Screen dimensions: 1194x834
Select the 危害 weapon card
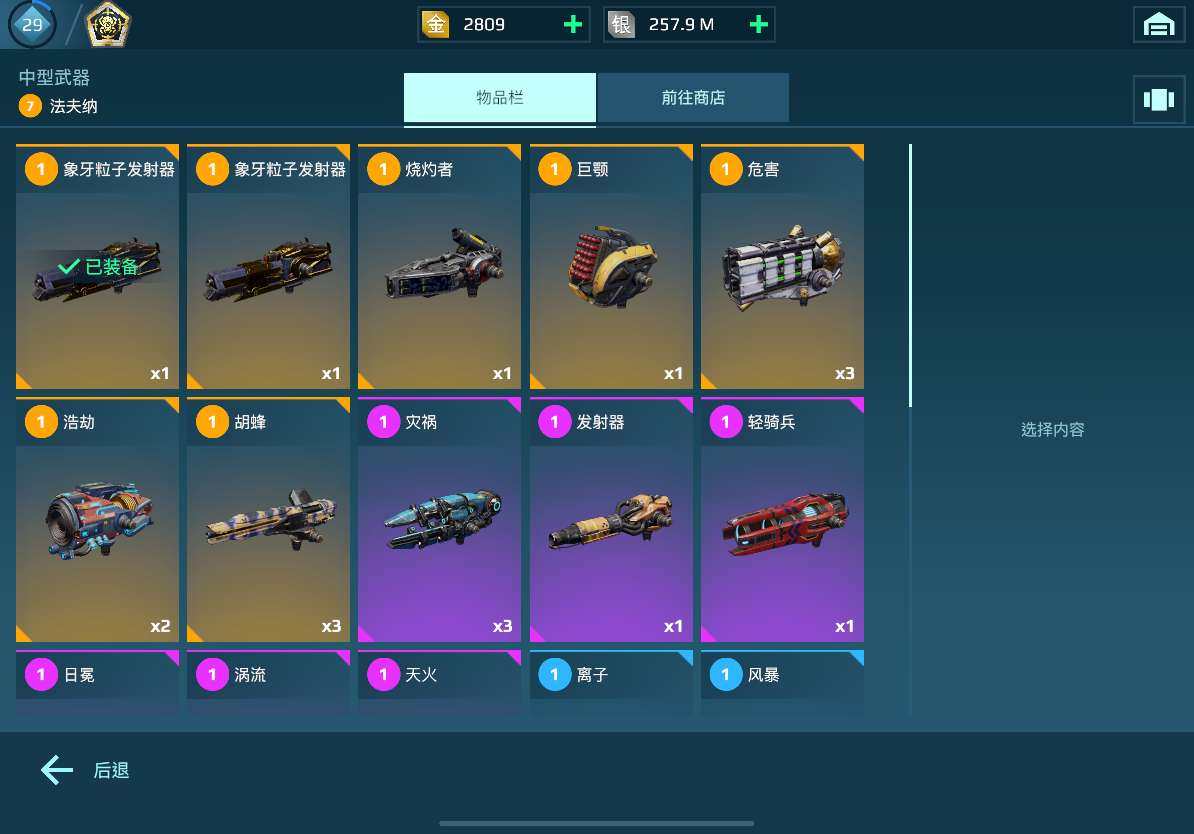782,267
